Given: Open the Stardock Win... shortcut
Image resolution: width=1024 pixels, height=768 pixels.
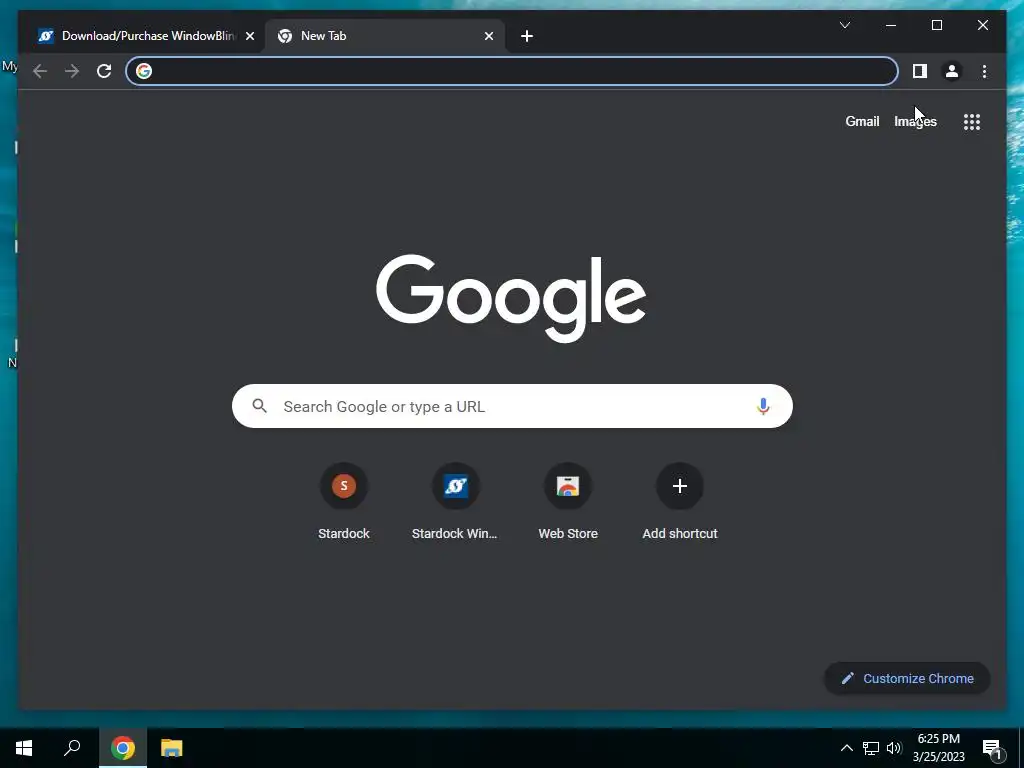Looking at the screenshot, I should tap(455, 502).
